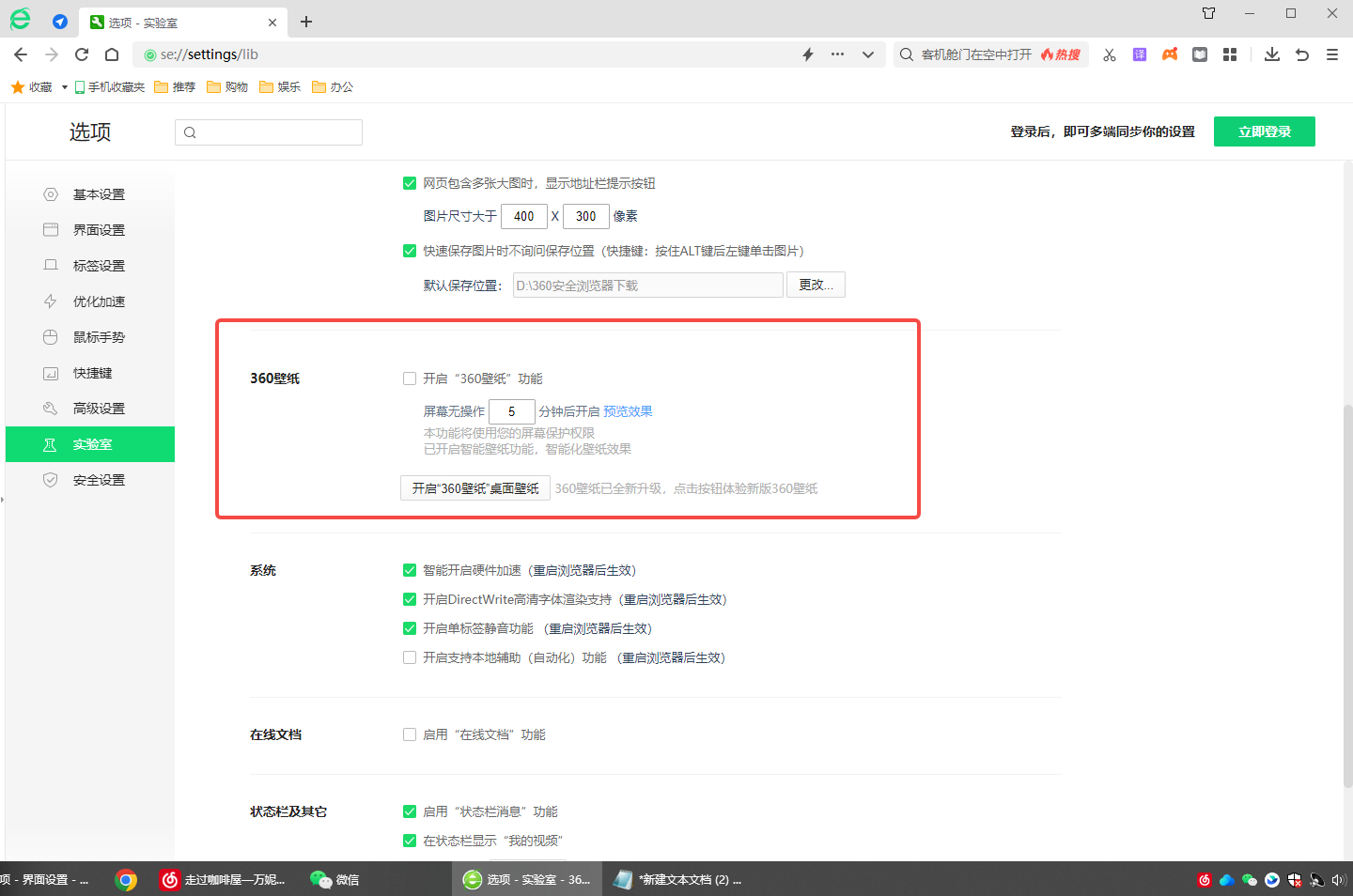Click the image height field showing 300
The image size is (1353, 896).
(x=586, y=216)
